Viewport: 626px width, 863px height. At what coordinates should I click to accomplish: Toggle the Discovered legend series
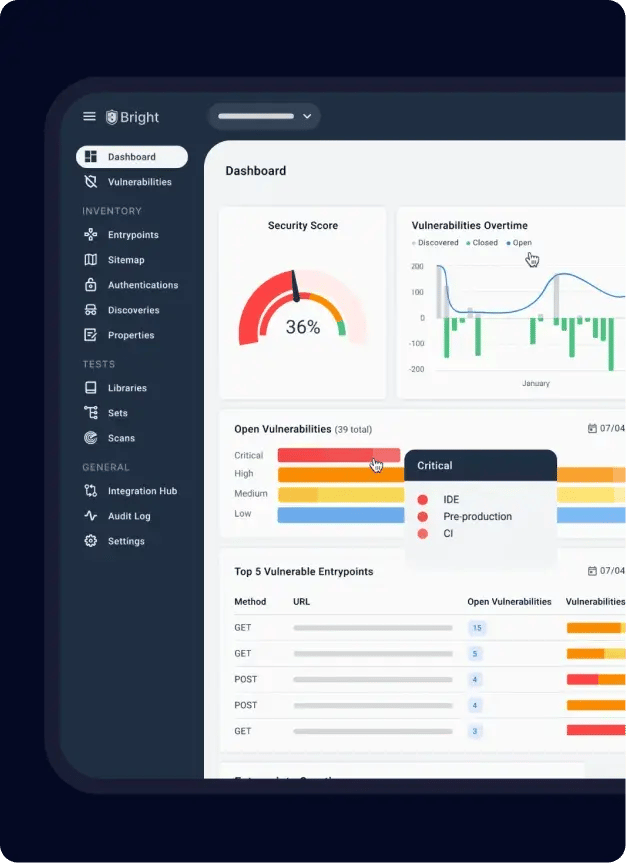(436, 243)
